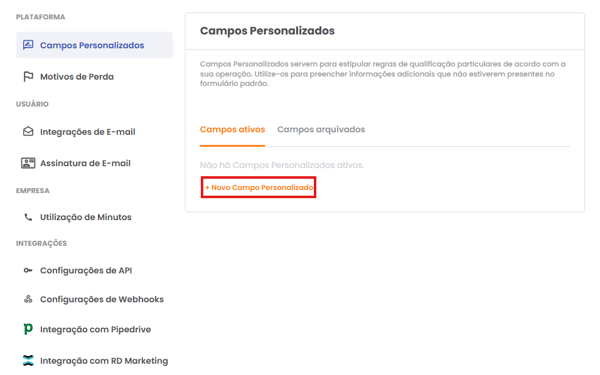Image resolution: width=600 pixels, height=375 pixels.
Task: Go to Assinatura de E-mail
Action: (85, 163)
